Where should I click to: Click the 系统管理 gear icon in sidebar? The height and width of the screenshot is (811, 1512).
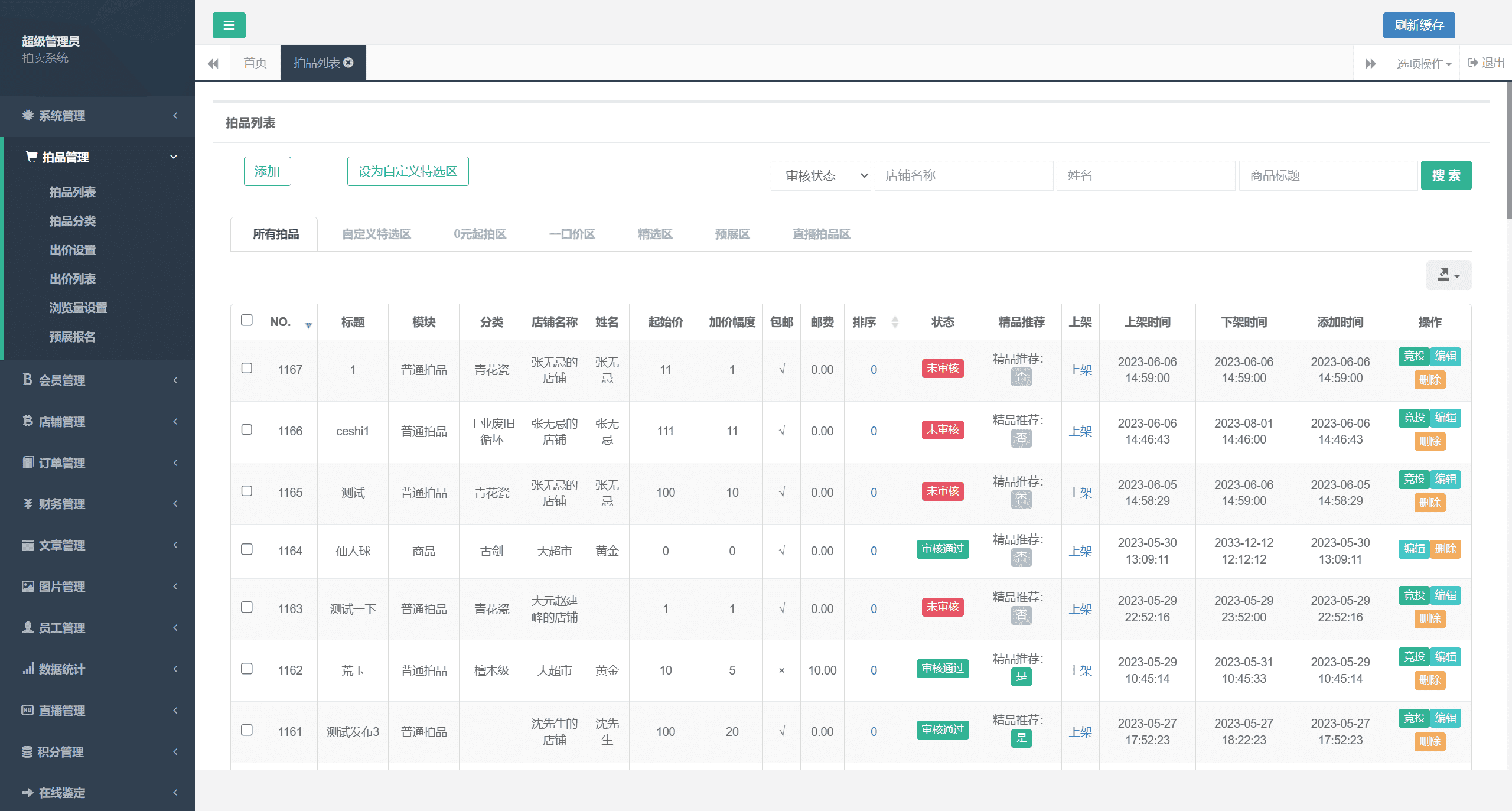point(28,115)
